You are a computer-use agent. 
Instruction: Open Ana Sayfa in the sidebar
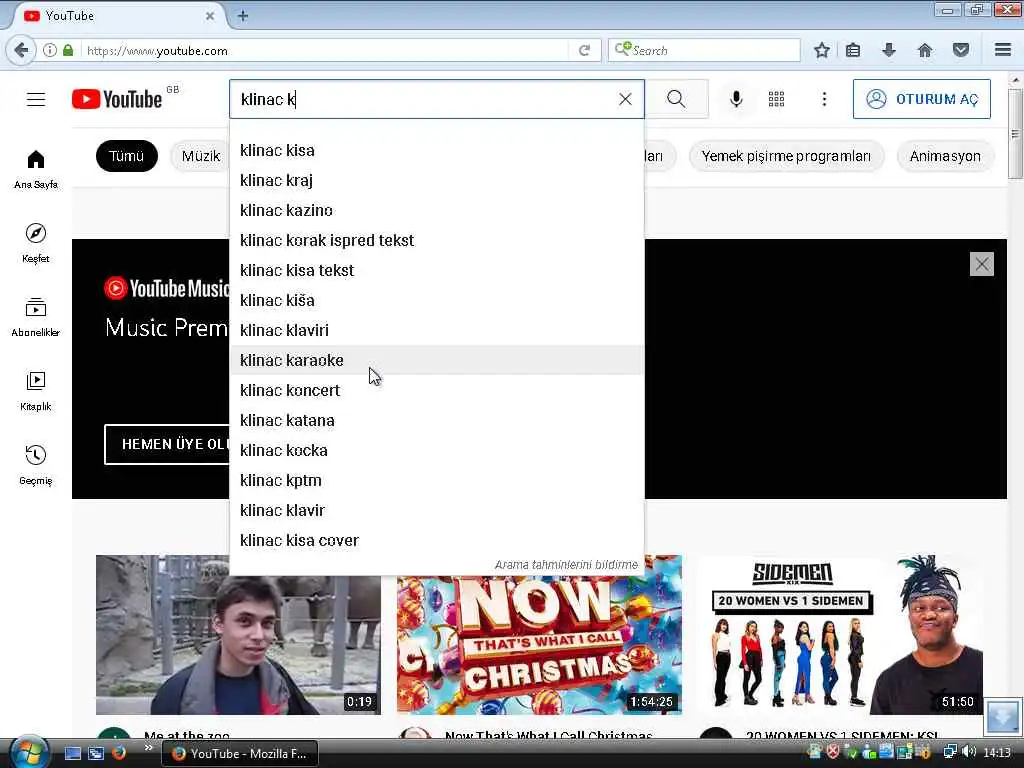coord(36,170)
